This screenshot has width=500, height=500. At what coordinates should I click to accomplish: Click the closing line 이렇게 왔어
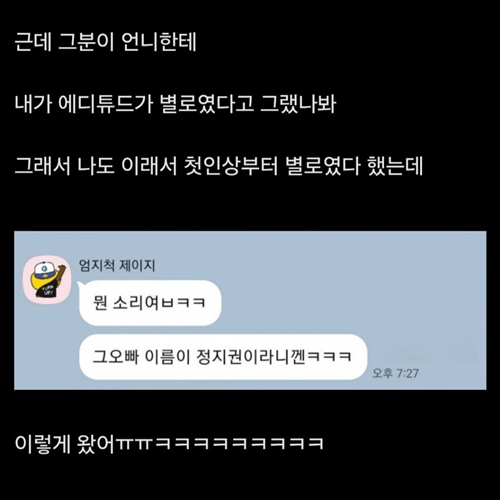[65, 444]
